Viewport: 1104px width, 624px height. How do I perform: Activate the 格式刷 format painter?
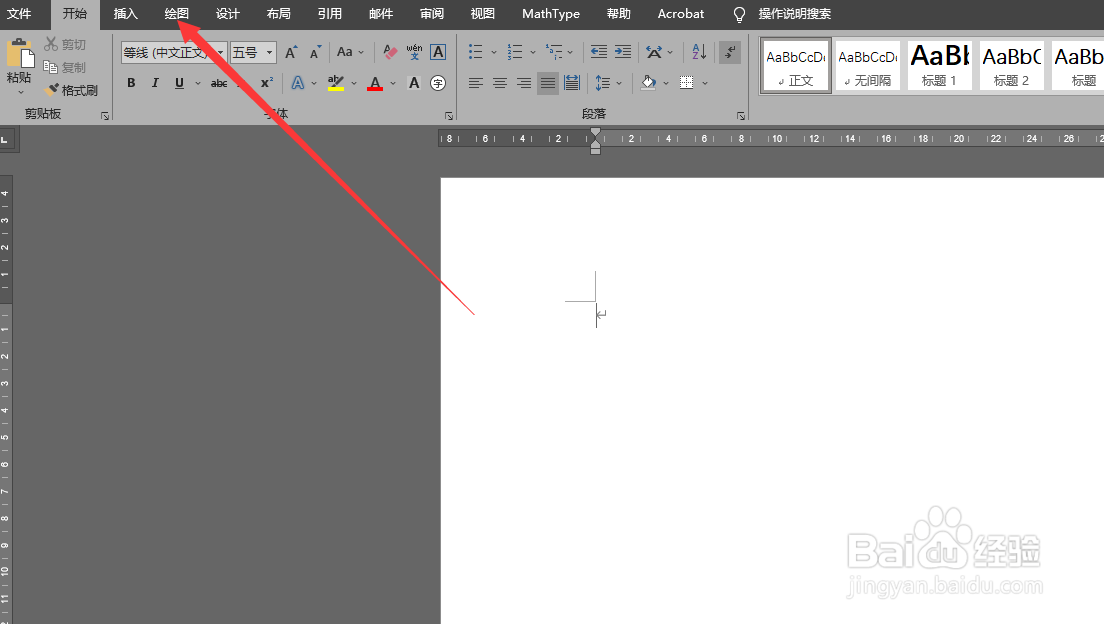(x=72, y=90)
